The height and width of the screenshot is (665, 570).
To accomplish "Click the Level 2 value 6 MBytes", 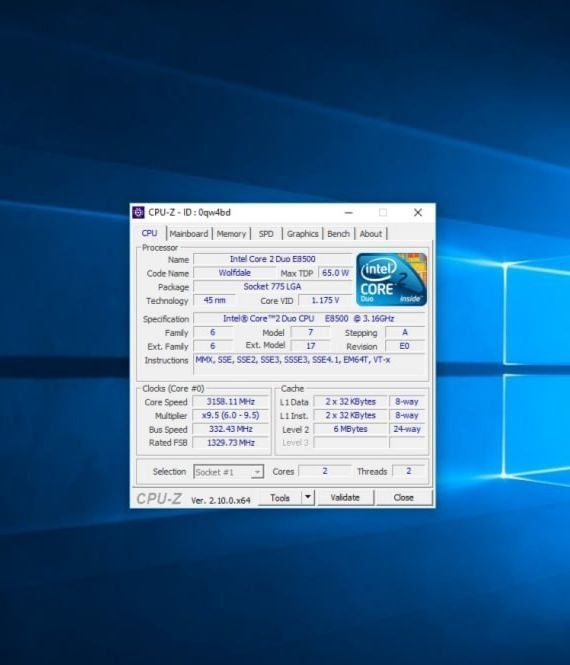I will point(351,429).
